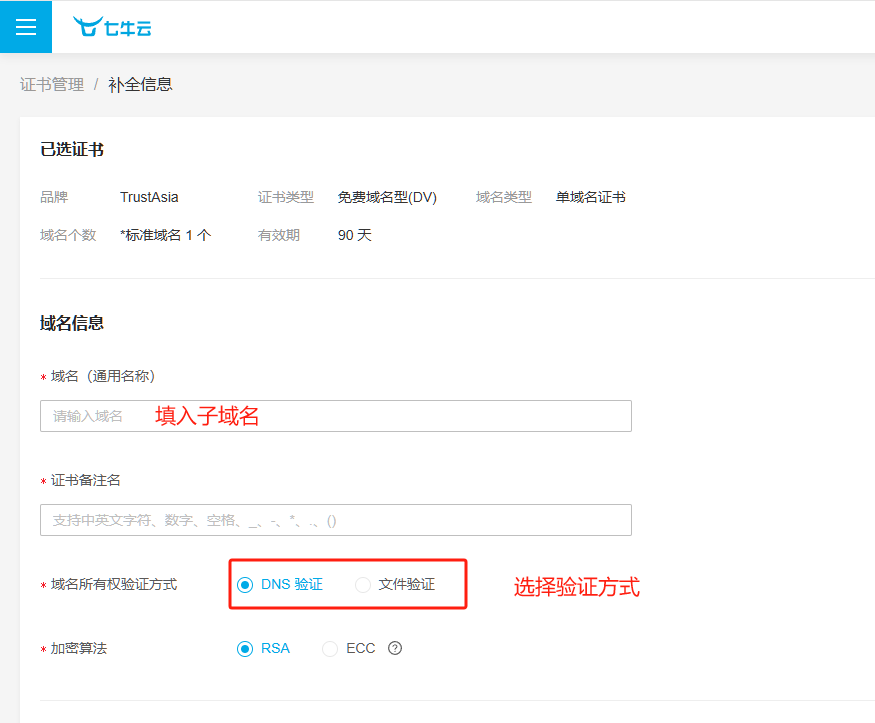Select the DNS 验证 radio button
The height and width of the screenshot is (723, 875).
[x=245, y=585]
